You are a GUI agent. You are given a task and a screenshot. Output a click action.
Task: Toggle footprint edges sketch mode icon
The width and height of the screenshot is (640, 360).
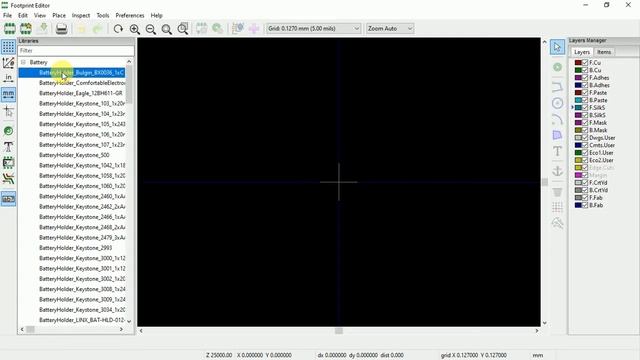point(8,162)
